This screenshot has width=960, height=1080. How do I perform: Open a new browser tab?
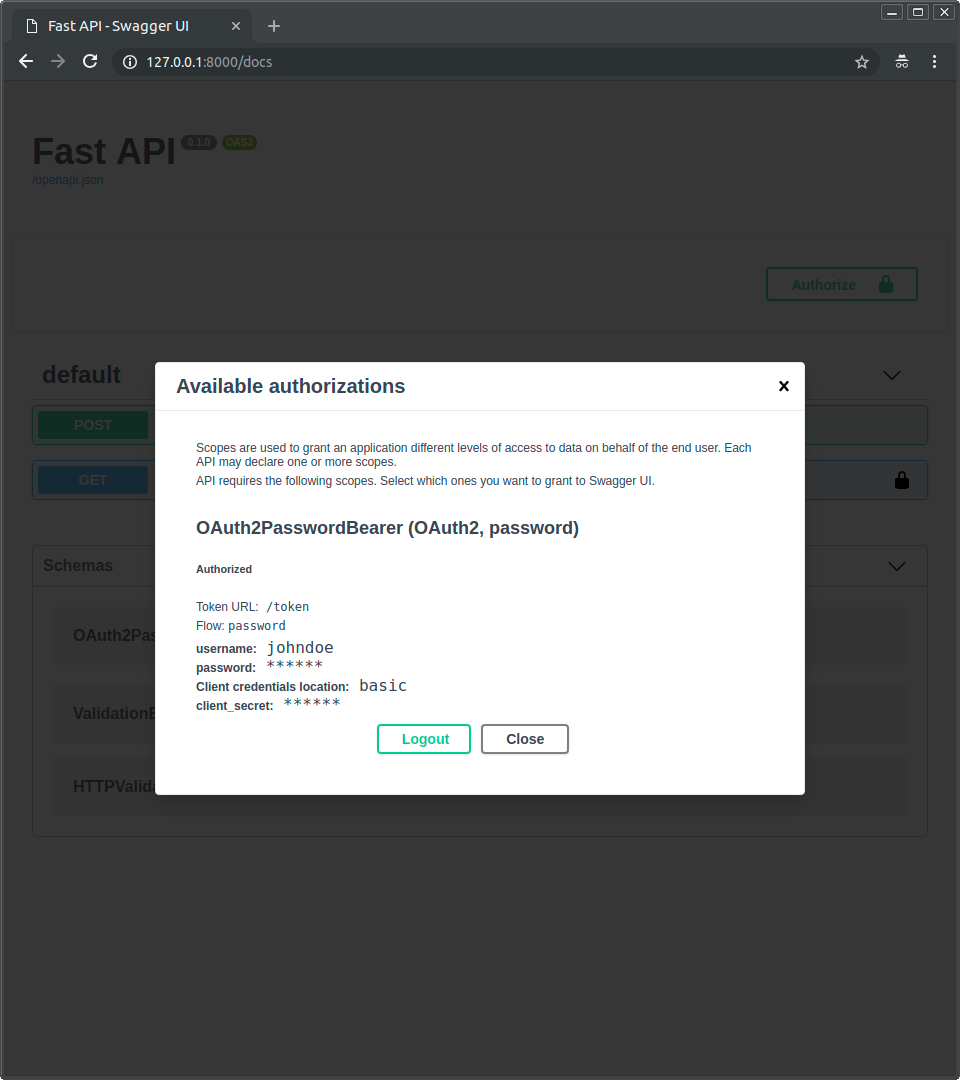point(274,26)
